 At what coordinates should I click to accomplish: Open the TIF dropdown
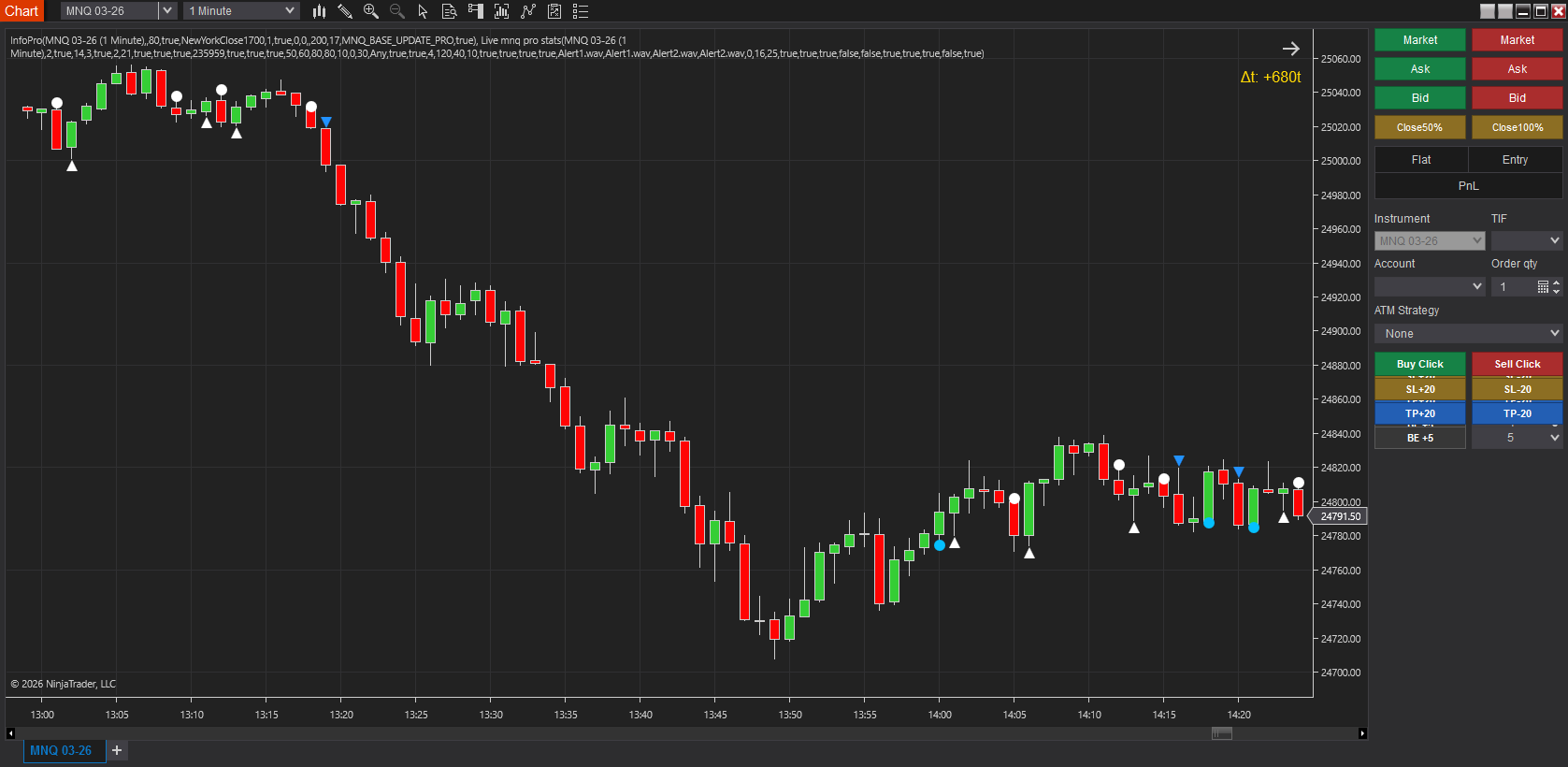click(1526, 241)
